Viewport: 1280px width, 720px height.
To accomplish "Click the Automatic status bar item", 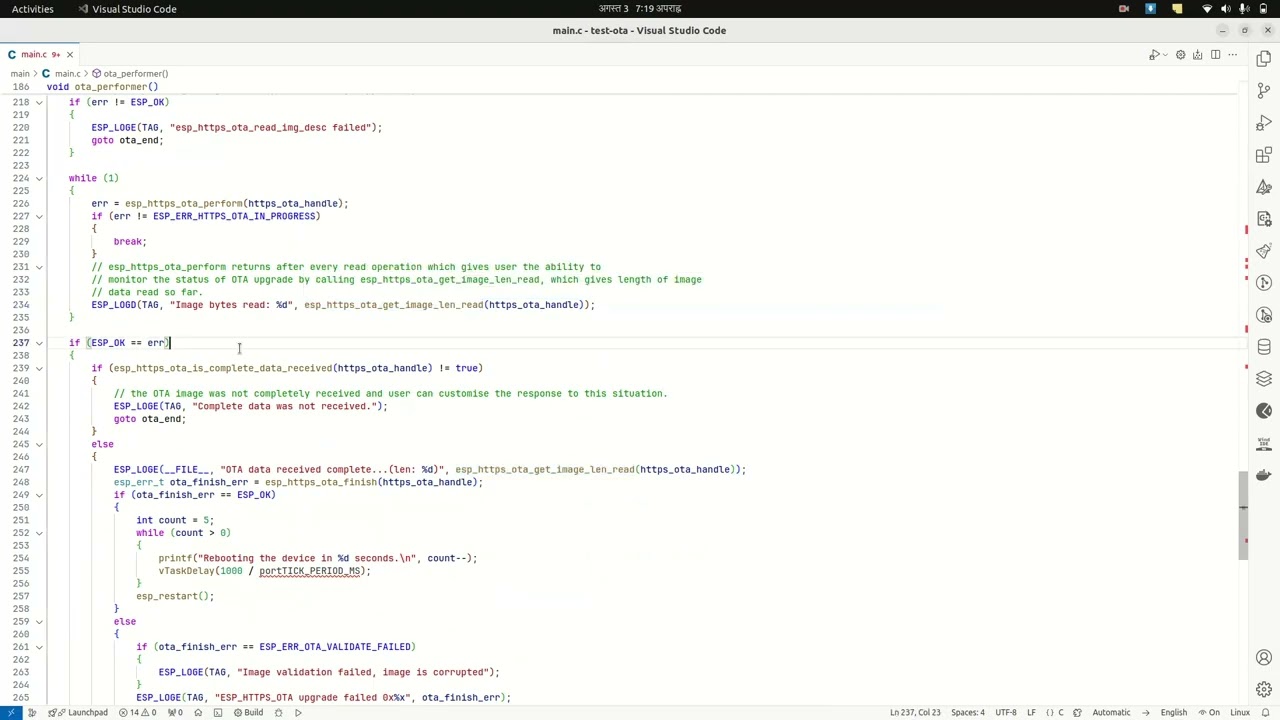I will (1111, 713).
